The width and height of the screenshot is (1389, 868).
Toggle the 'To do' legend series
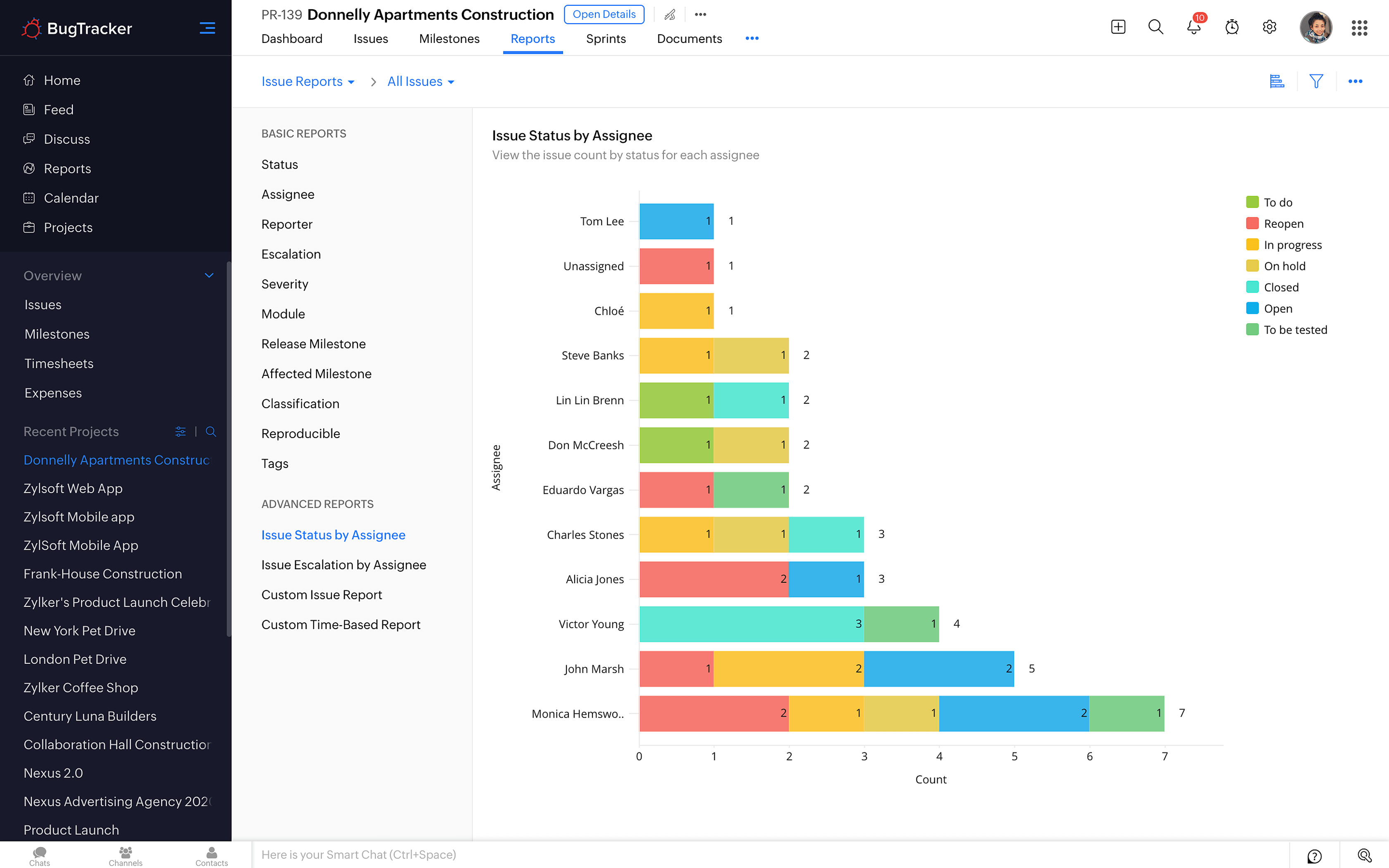coord(1278,202)
